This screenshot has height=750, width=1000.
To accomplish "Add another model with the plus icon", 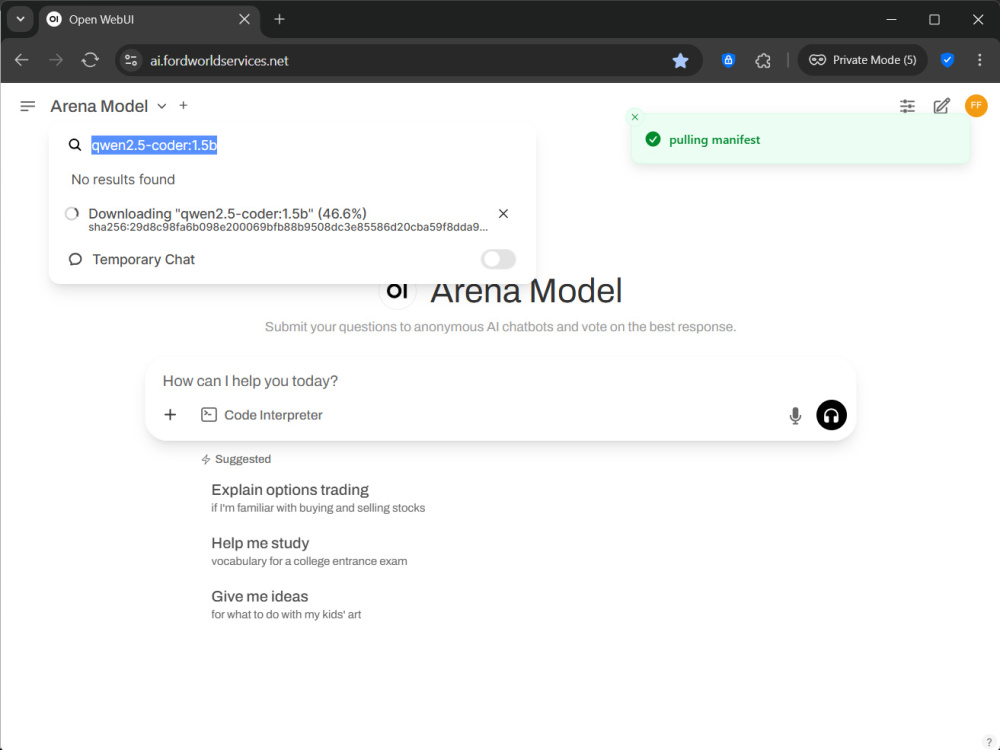I will (x=183, y=106).
